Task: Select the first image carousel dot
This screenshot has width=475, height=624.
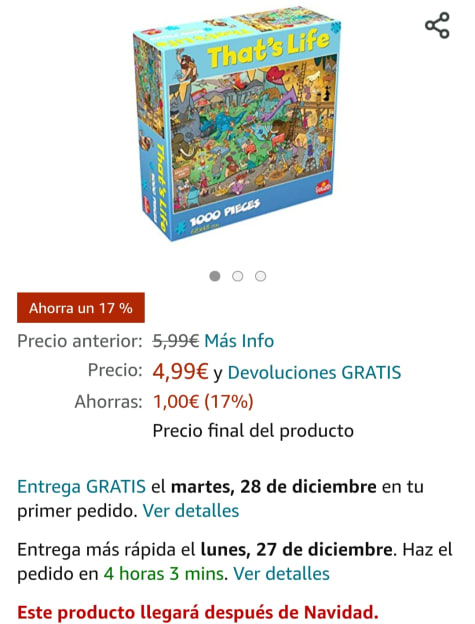Action: click(x=215, y=276)
